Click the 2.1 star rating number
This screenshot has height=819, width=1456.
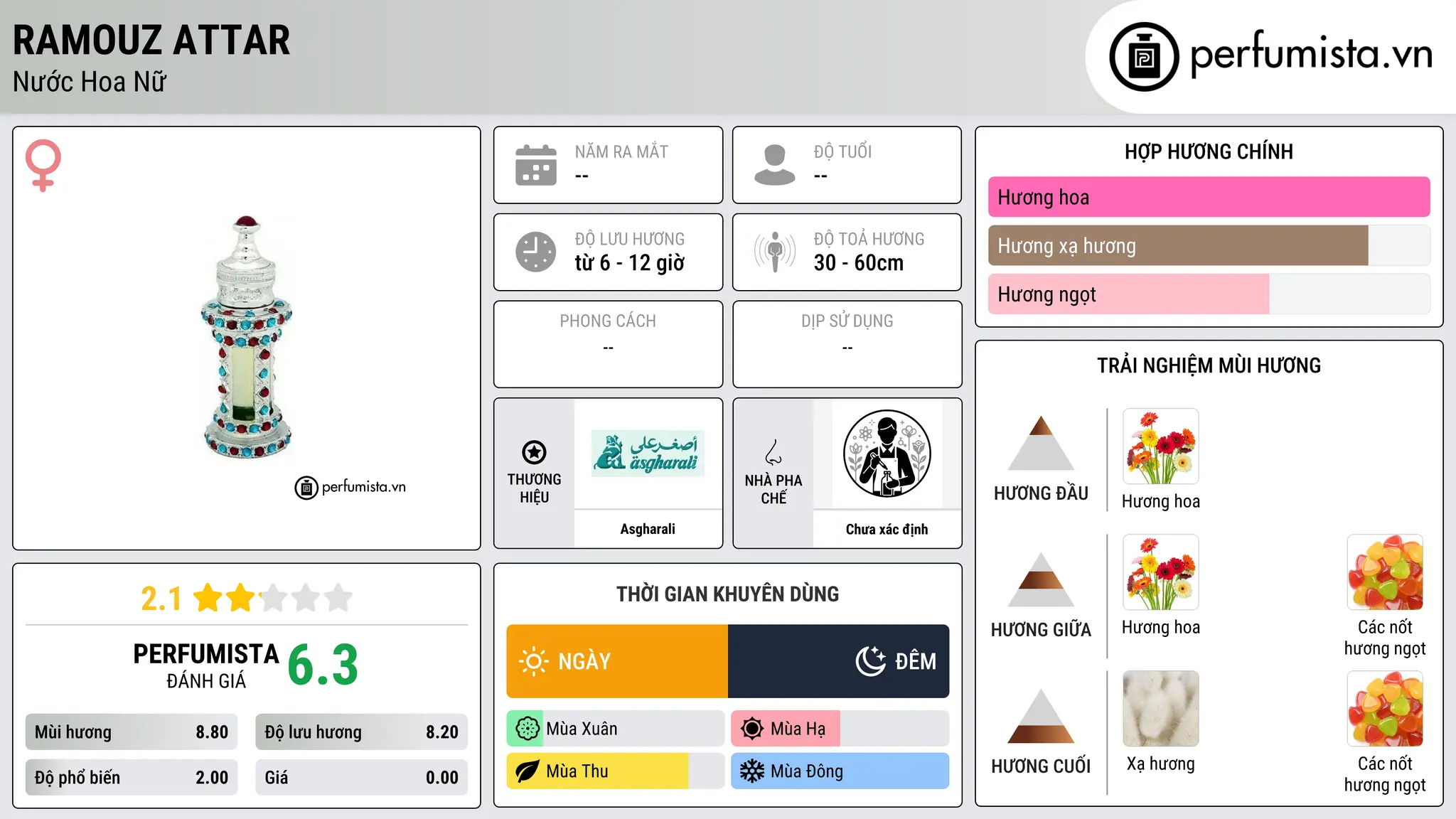pyautogui.click(x=161, y=599)
